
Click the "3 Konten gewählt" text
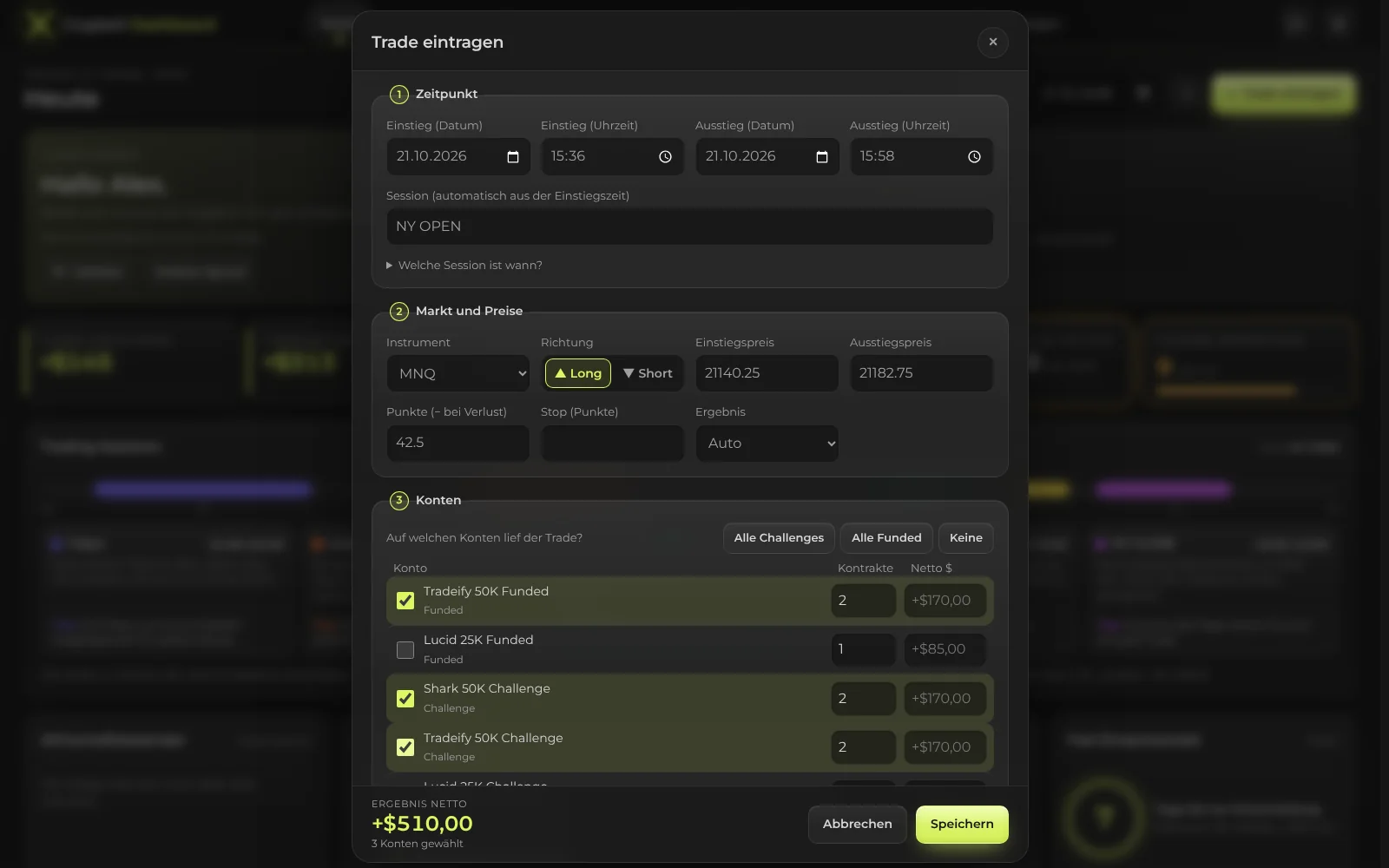[418, 844]
